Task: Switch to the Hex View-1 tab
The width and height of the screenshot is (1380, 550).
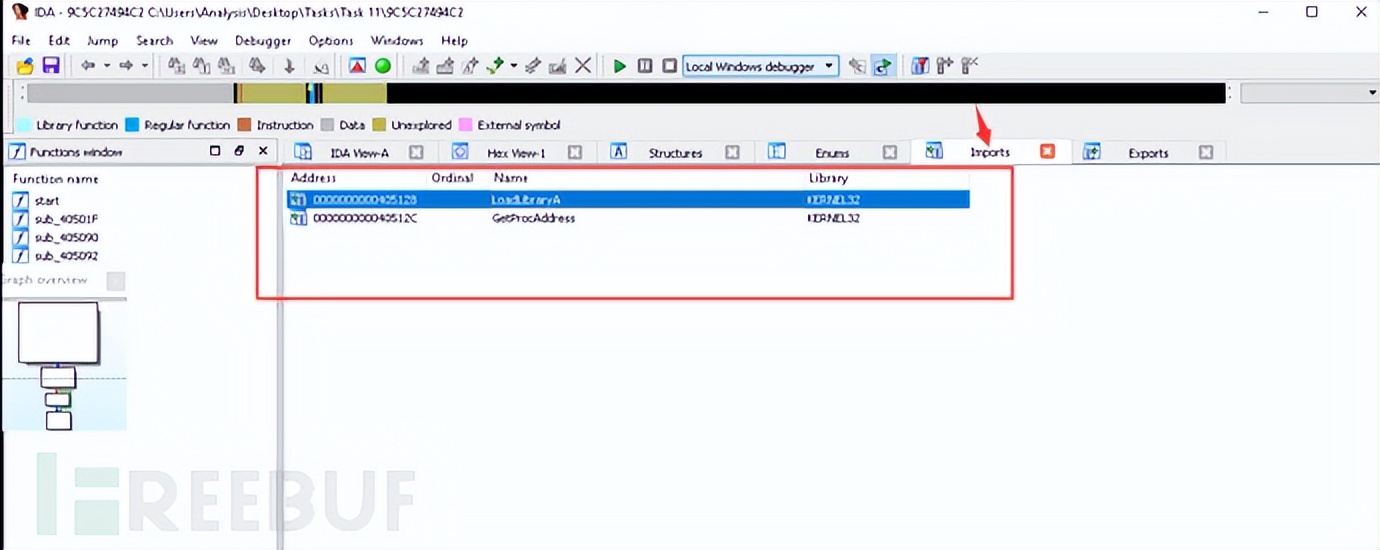Action: (516, 153)
